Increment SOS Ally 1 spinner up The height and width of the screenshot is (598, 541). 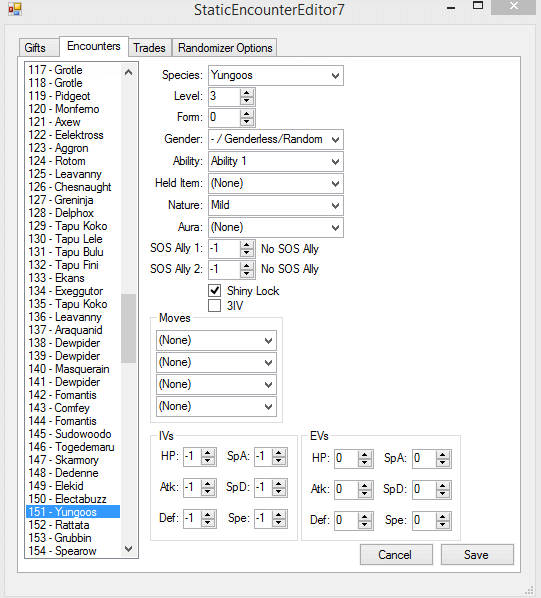[x=247, y=245]
